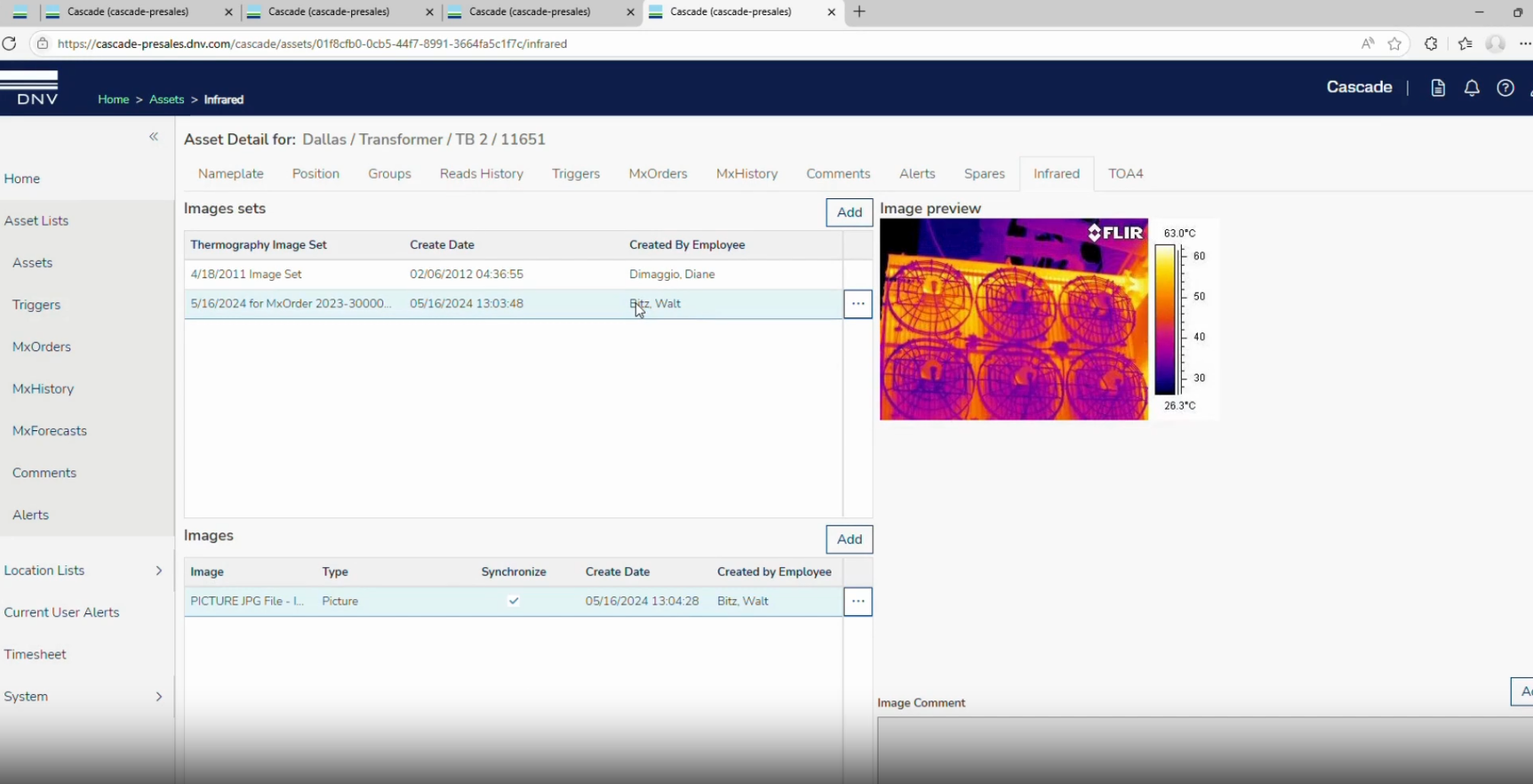The height and width of the screenshot is (784, 1533).
Task: Open MxOrders tab
Action: [658, 173]
